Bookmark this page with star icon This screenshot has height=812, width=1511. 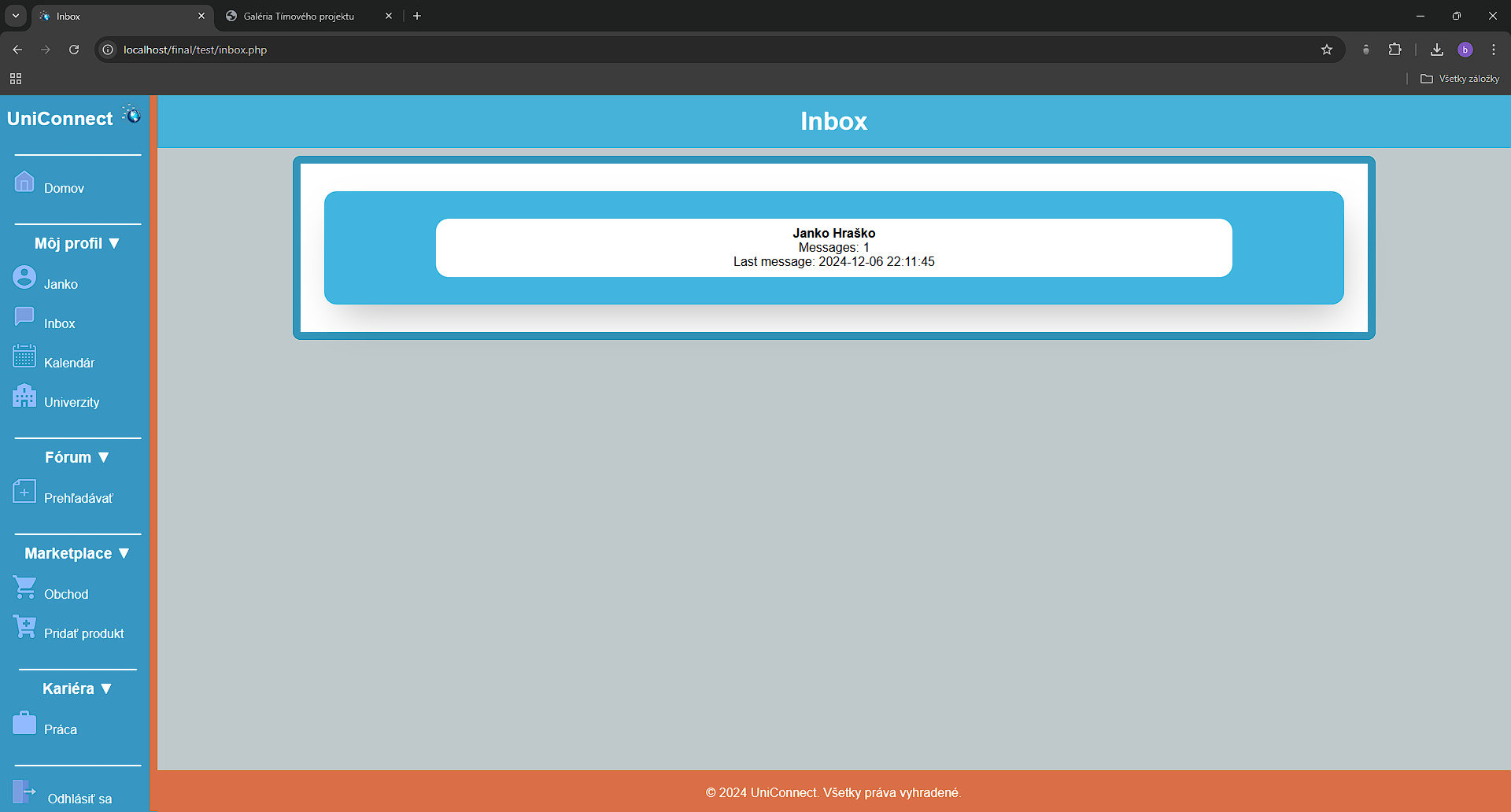(1327, 50)
